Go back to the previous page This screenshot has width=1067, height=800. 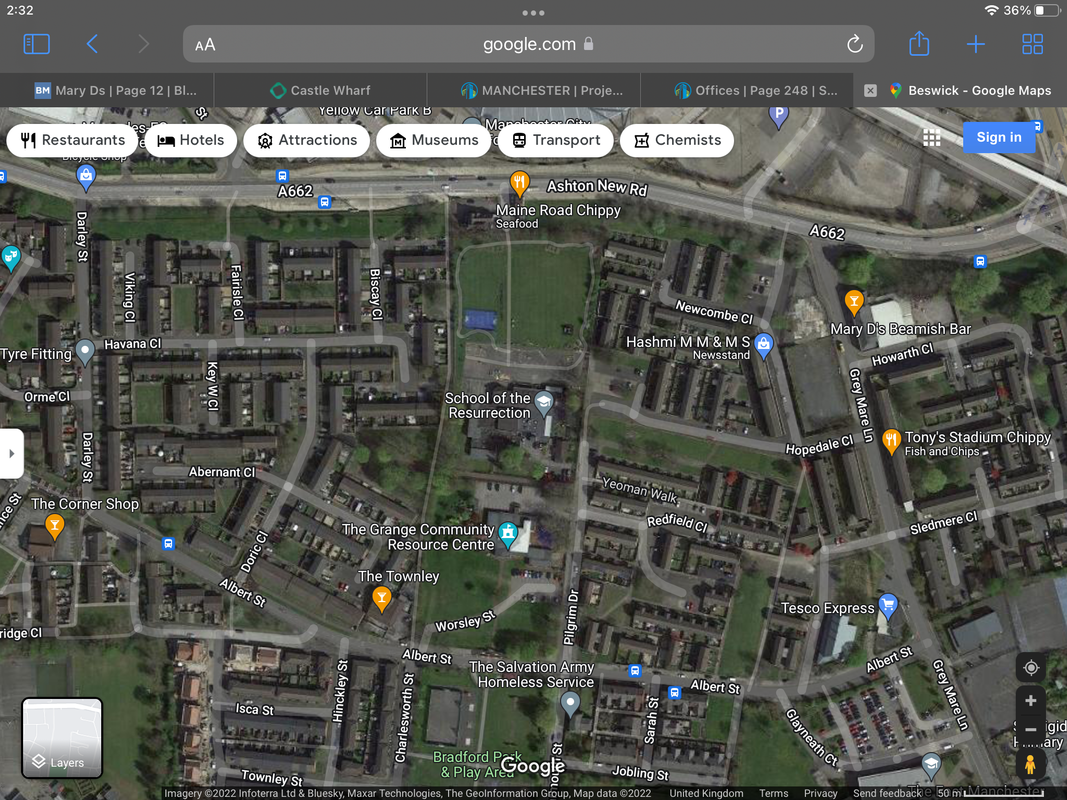(93, 44)
